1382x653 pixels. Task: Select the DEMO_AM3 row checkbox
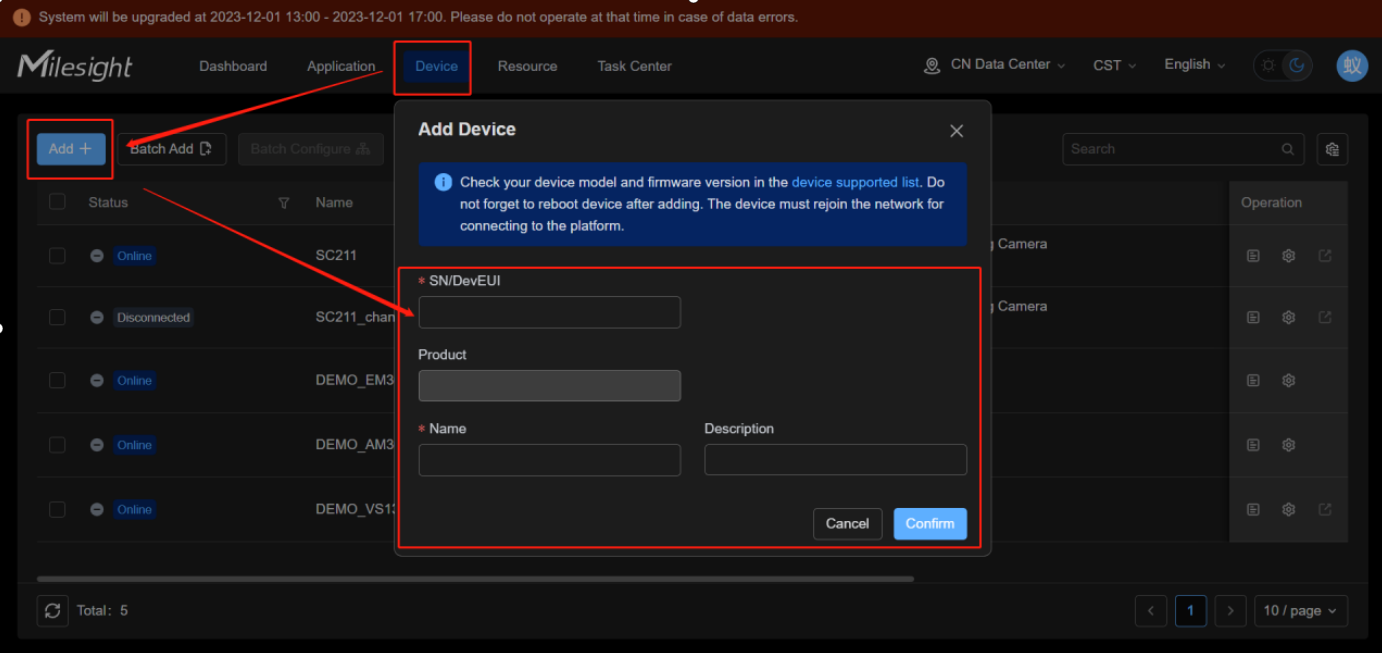pyautogui.click(x=57, y=445)
